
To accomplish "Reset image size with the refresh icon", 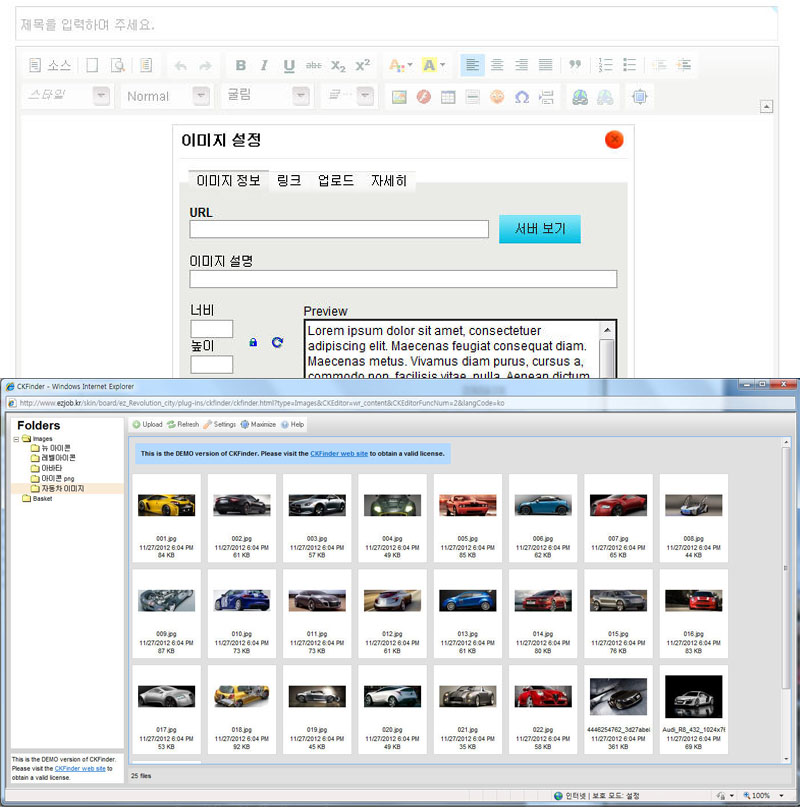I will (277, 342).
